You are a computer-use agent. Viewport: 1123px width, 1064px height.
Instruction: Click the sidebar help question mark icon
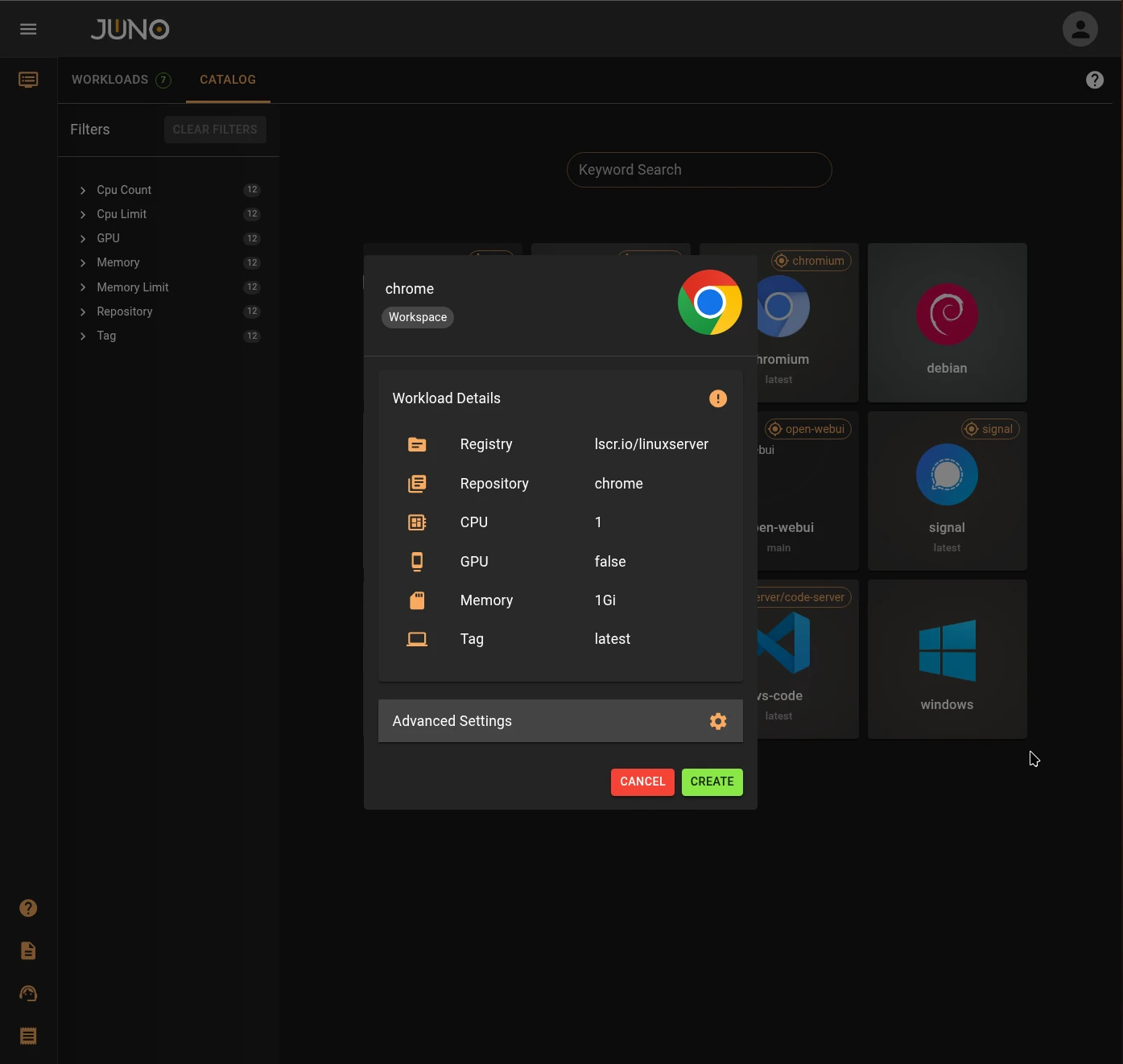click(x=28, y=908)
